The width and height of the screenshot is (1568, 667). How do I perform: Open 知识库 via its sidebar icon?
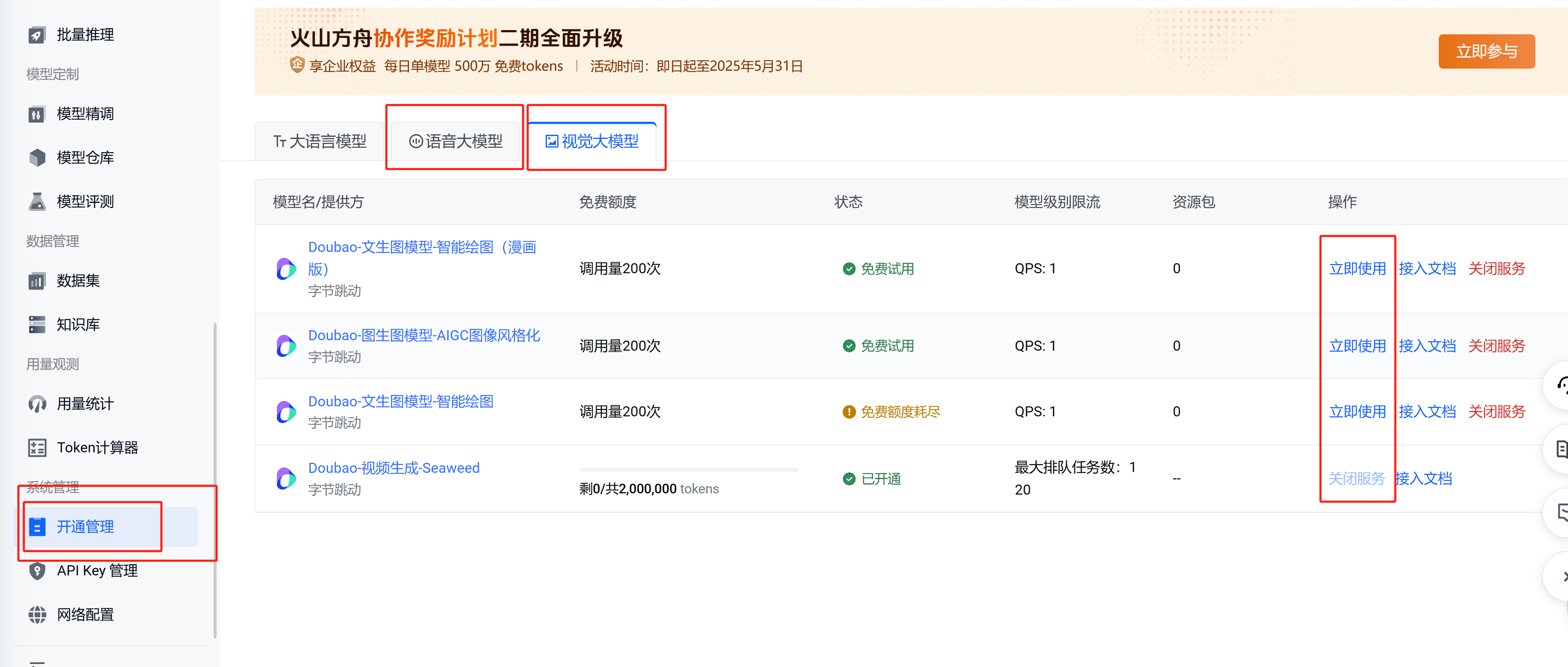[36, 325]
